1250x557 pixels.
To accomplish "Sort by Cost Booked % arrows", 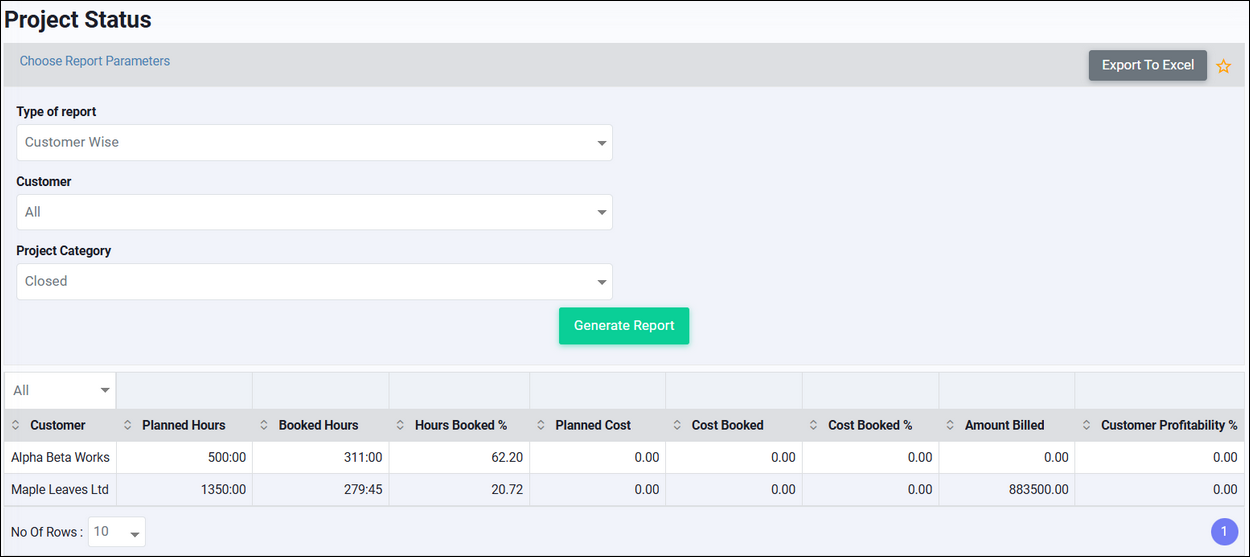I will pyautogui.click(x=814, y=425).
